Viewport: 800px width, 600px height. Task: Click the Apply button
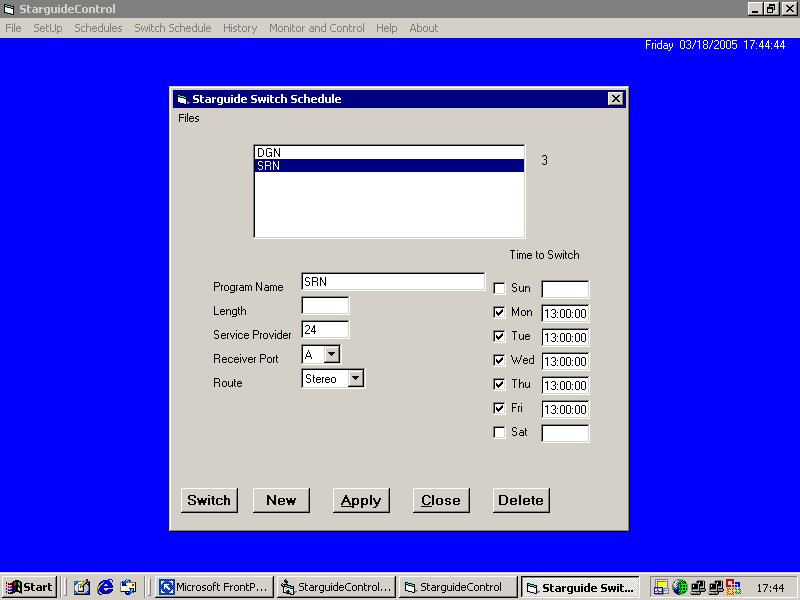361,500
